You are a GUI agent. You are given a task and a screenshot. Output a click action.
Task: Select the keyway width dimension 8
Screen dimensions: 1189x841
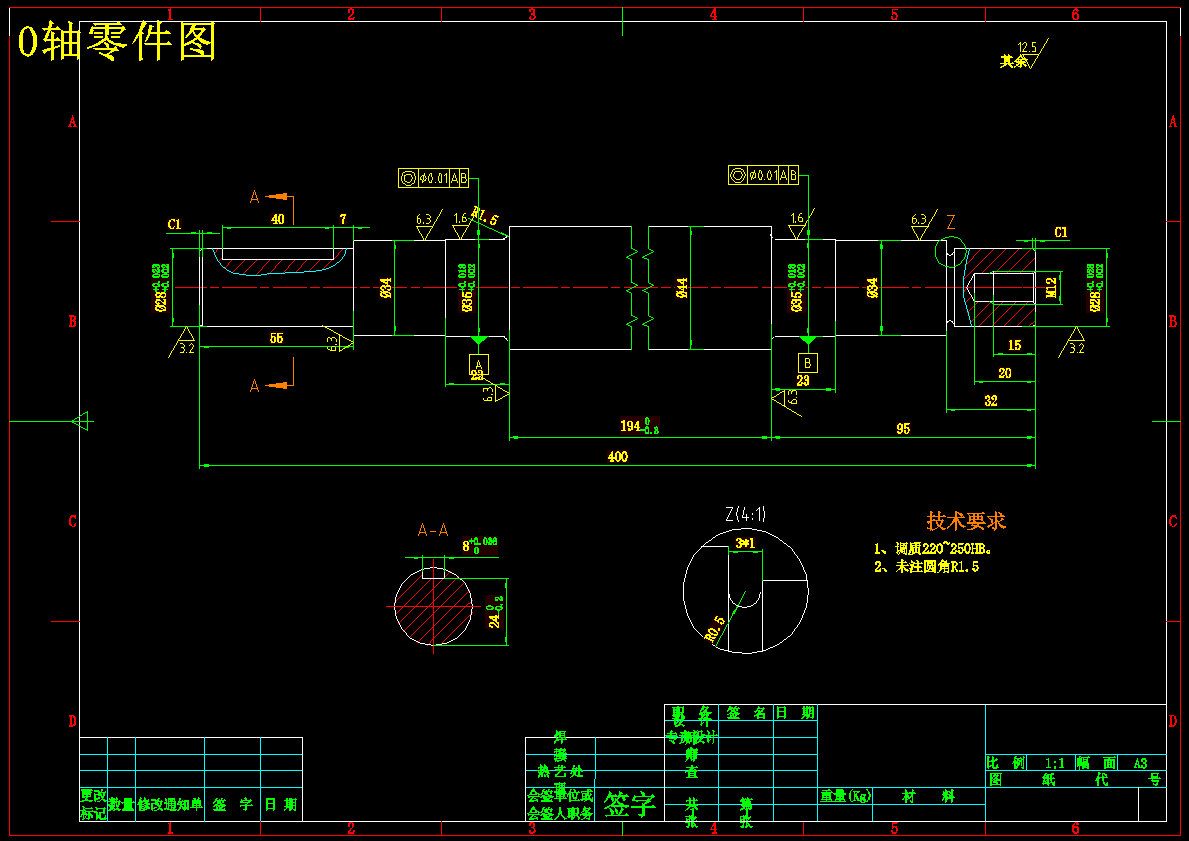(x=480, y=545)
